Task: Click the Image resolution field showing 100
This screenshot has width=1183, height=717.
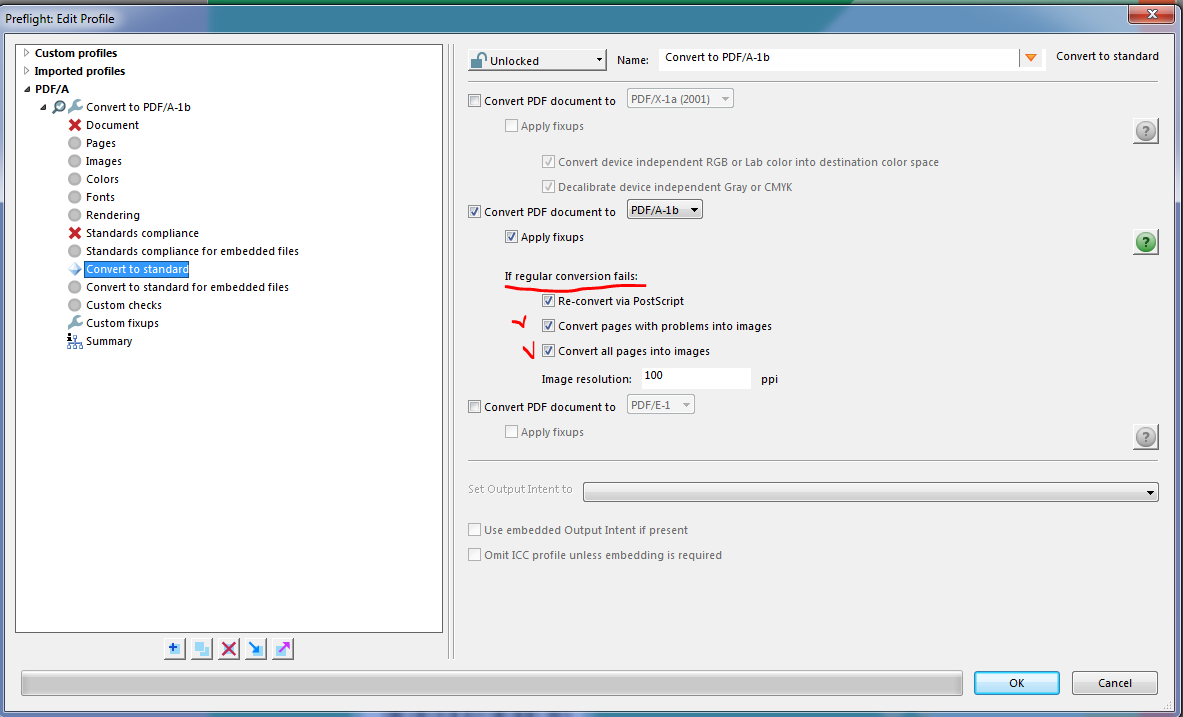Action: pos(696,377)
